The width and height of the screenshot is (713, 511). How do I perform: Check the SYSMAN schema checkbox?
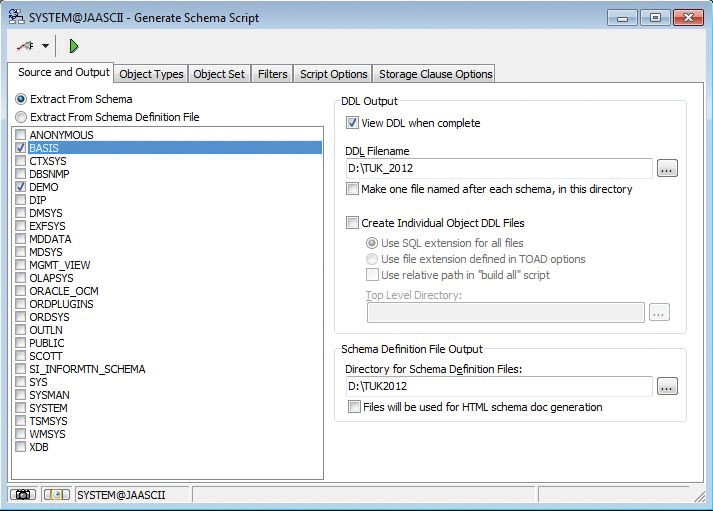click(20, 395)
